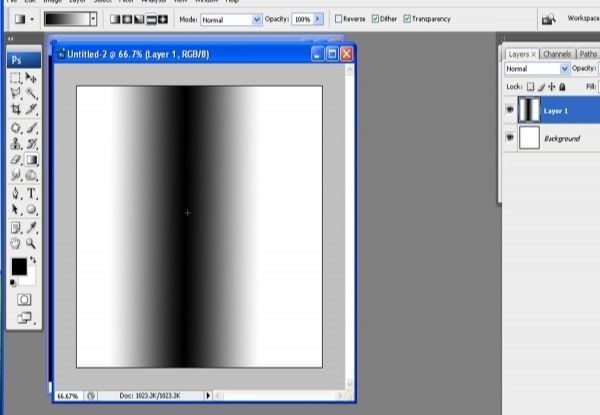
Task: Click the Background layer thumbnail
Action: point(529,138)
